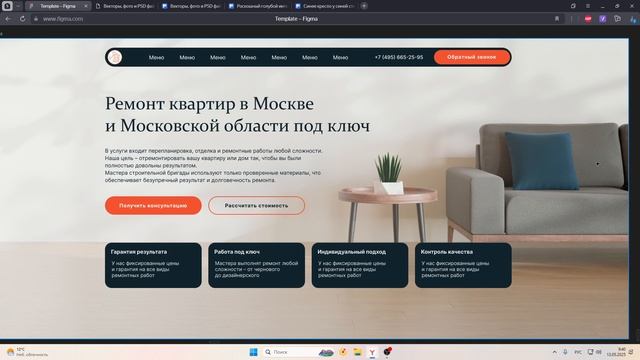640x360 pixels.
Task: Open the browser hamburger menu icon
Action: tap(588, 6)
